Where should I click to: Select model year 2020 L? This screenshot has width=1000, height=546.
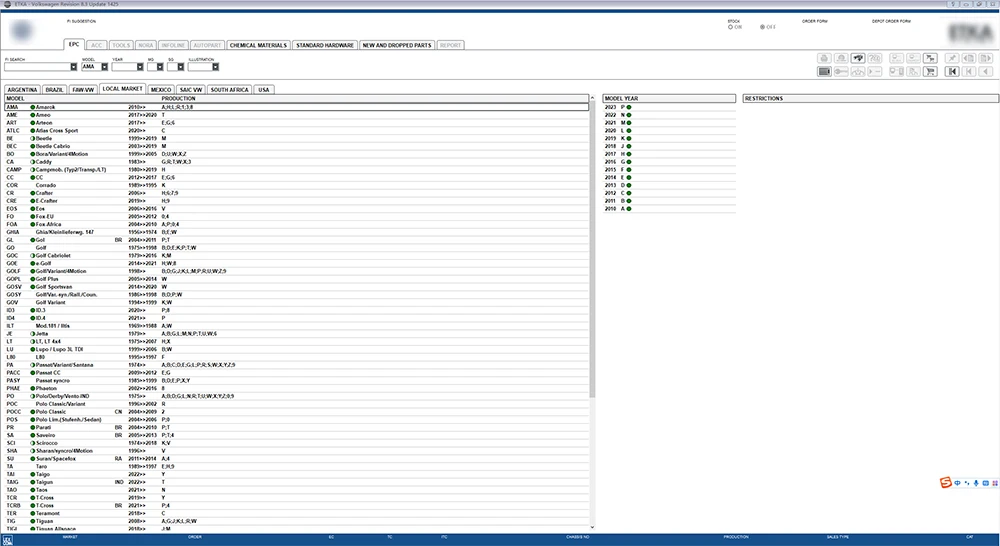(669, 130)
